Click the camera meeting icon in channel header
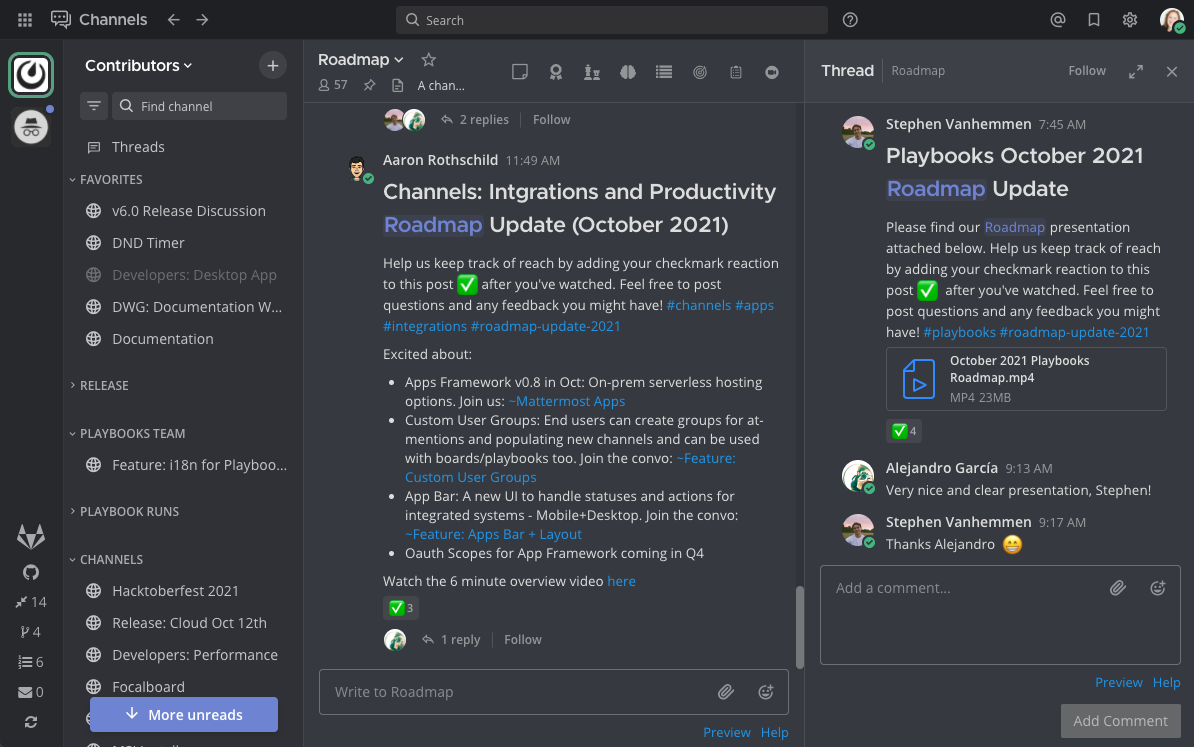 [772, 71]
